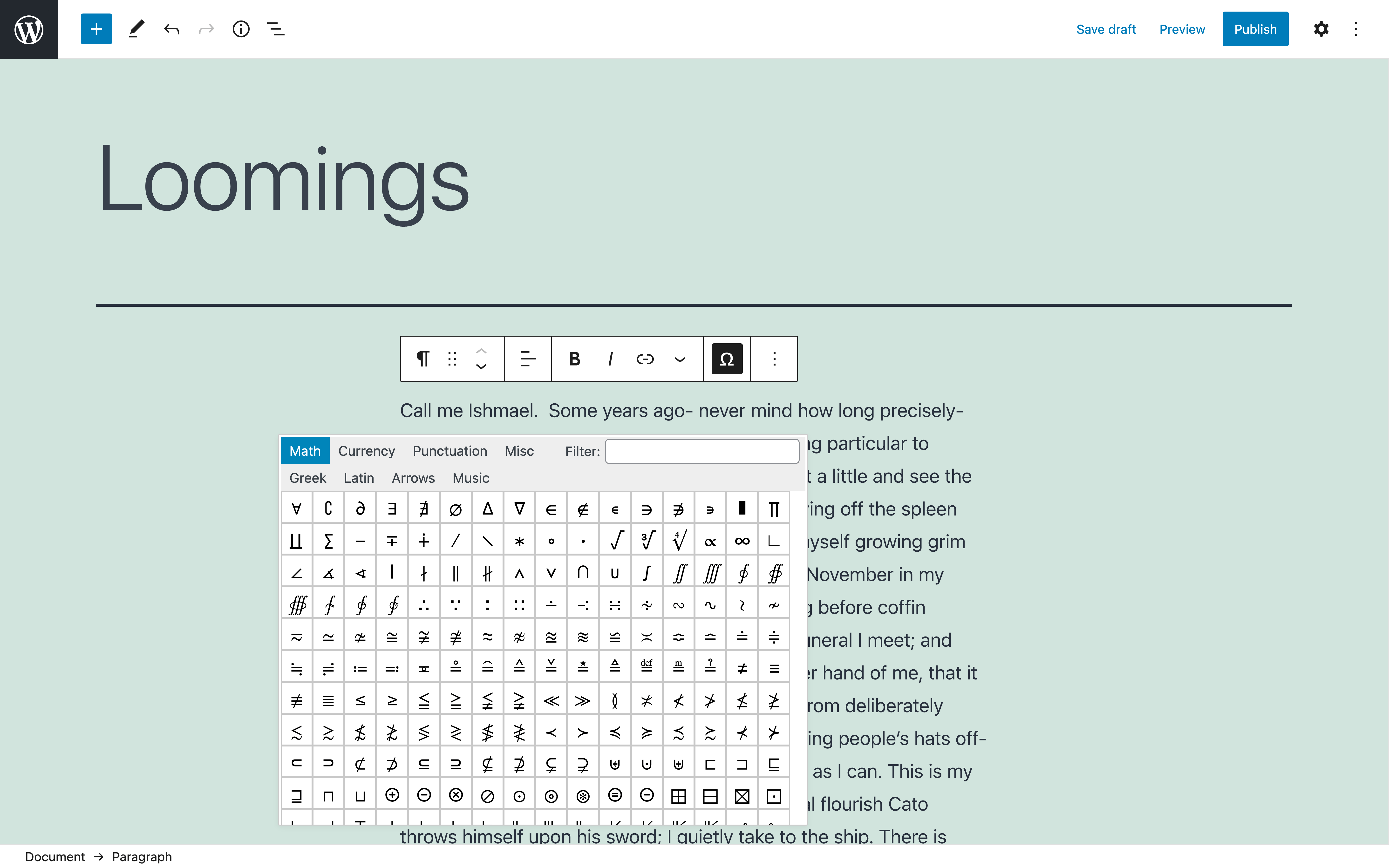Open the List View outline icon
Screen dimensions: 1389x868
(x=275, y=29)
